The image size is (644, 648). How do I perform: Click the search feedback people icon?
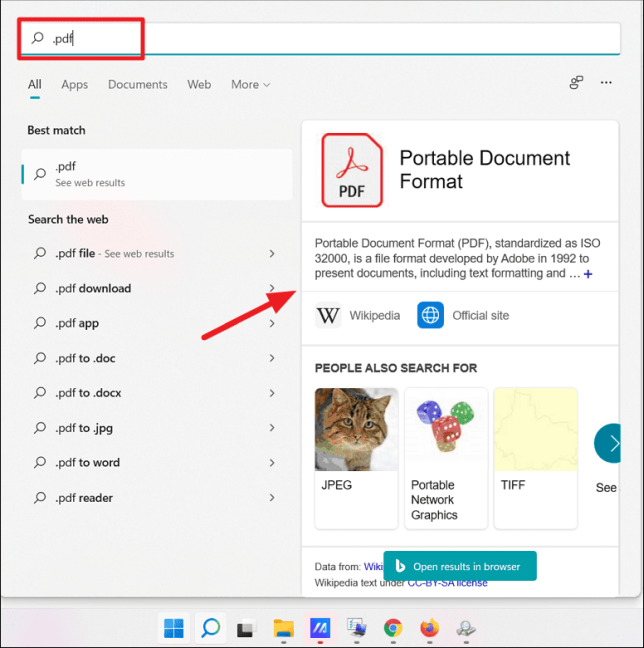click(576, 83)
